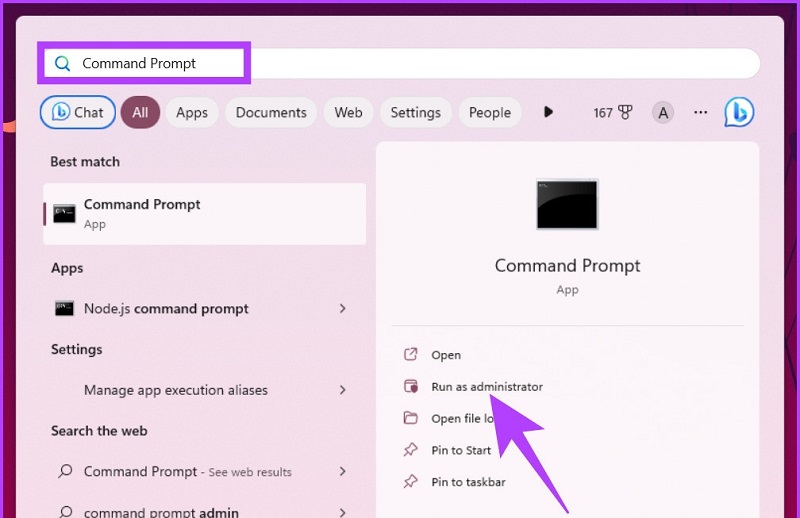This screenshot has width=800, height=518.
Task: Show more filter tabs with play arrow
Action: click(x=548, y=112)
